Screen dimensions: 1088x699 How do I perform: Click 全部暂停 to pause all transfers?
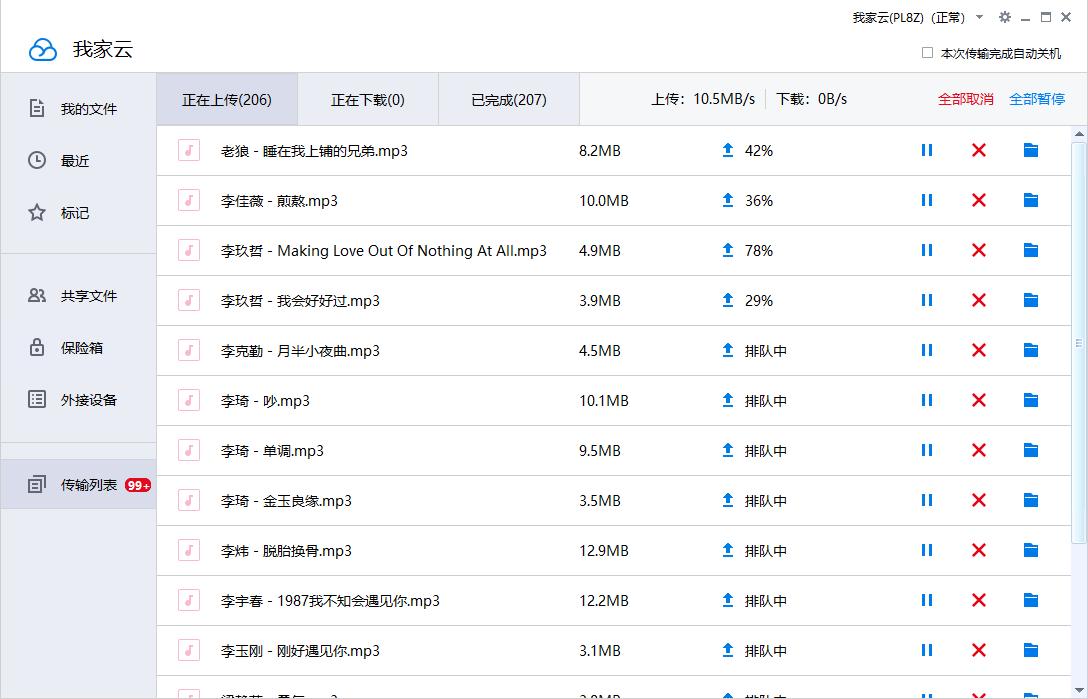click(1037, 99)
